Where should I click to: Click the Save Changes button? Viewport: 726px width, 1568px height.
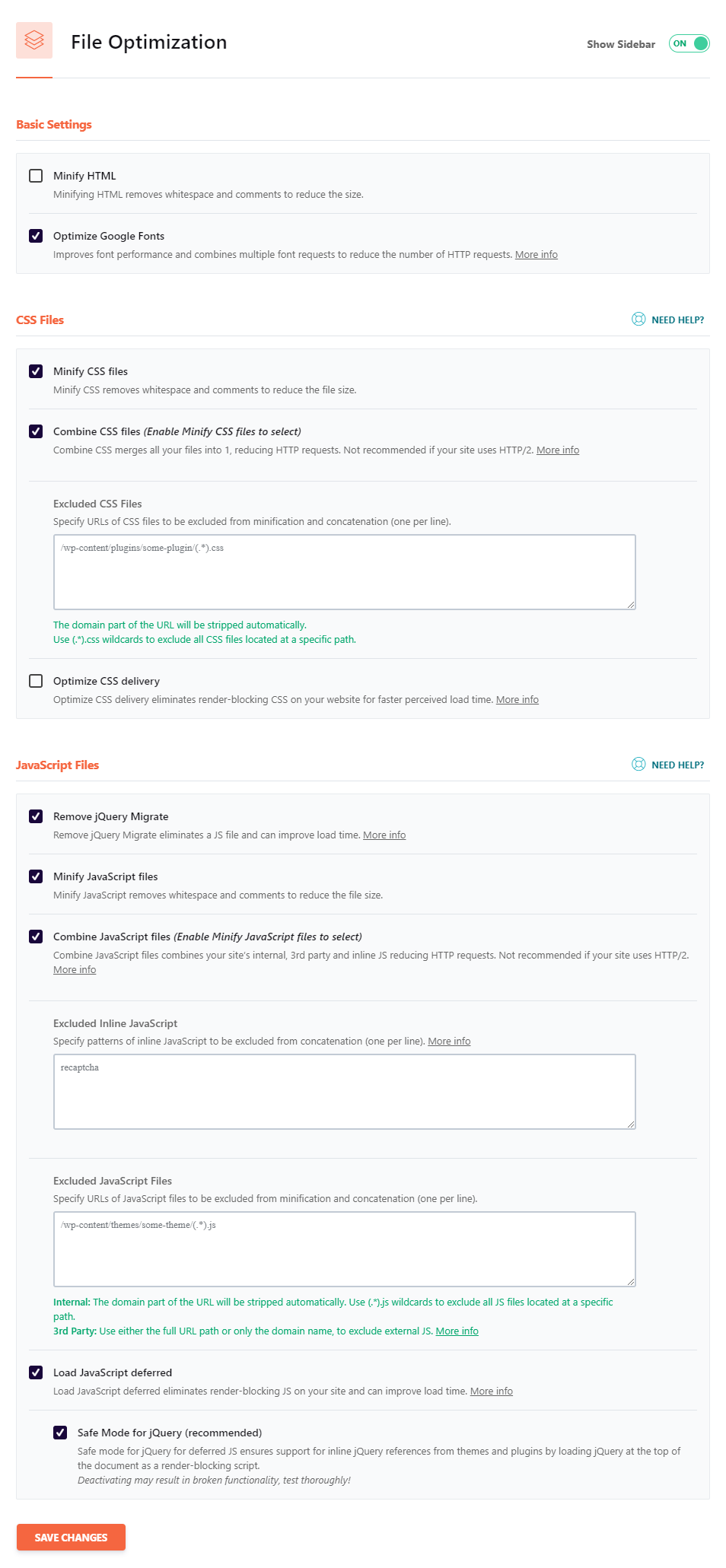71,1537
